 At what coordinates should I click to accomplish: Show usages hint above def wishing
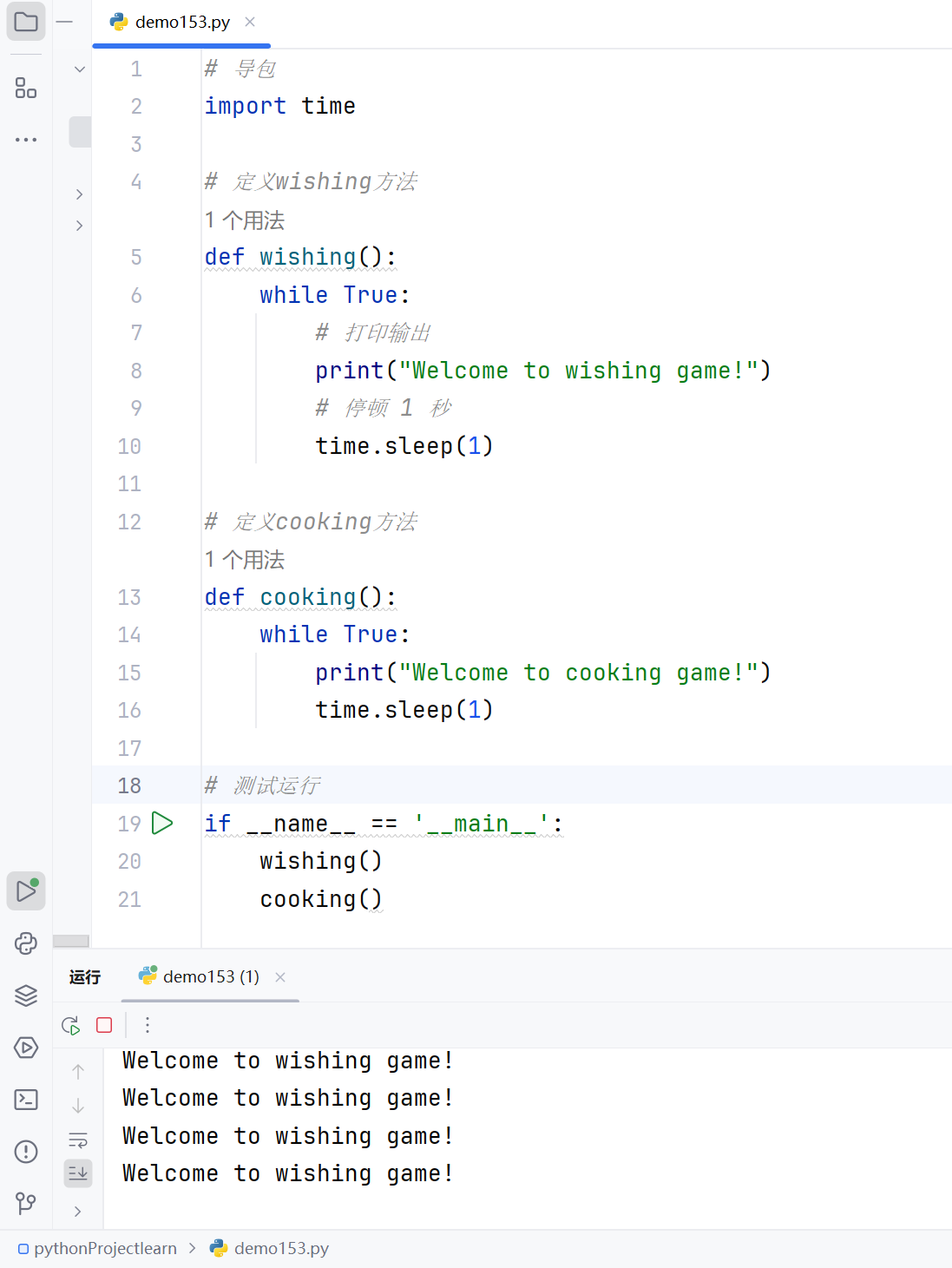tap(245, 220)
